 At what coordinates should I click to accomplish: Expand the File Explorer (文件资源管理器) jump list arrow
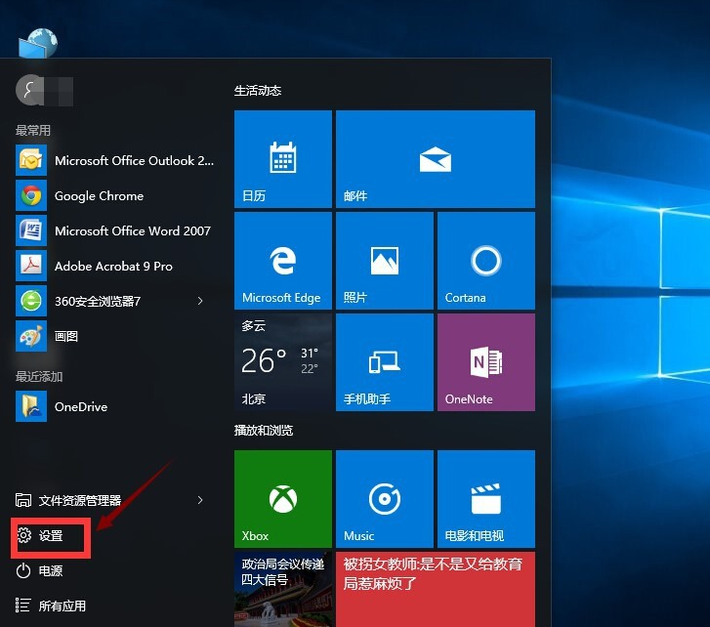tap(200, 500)
